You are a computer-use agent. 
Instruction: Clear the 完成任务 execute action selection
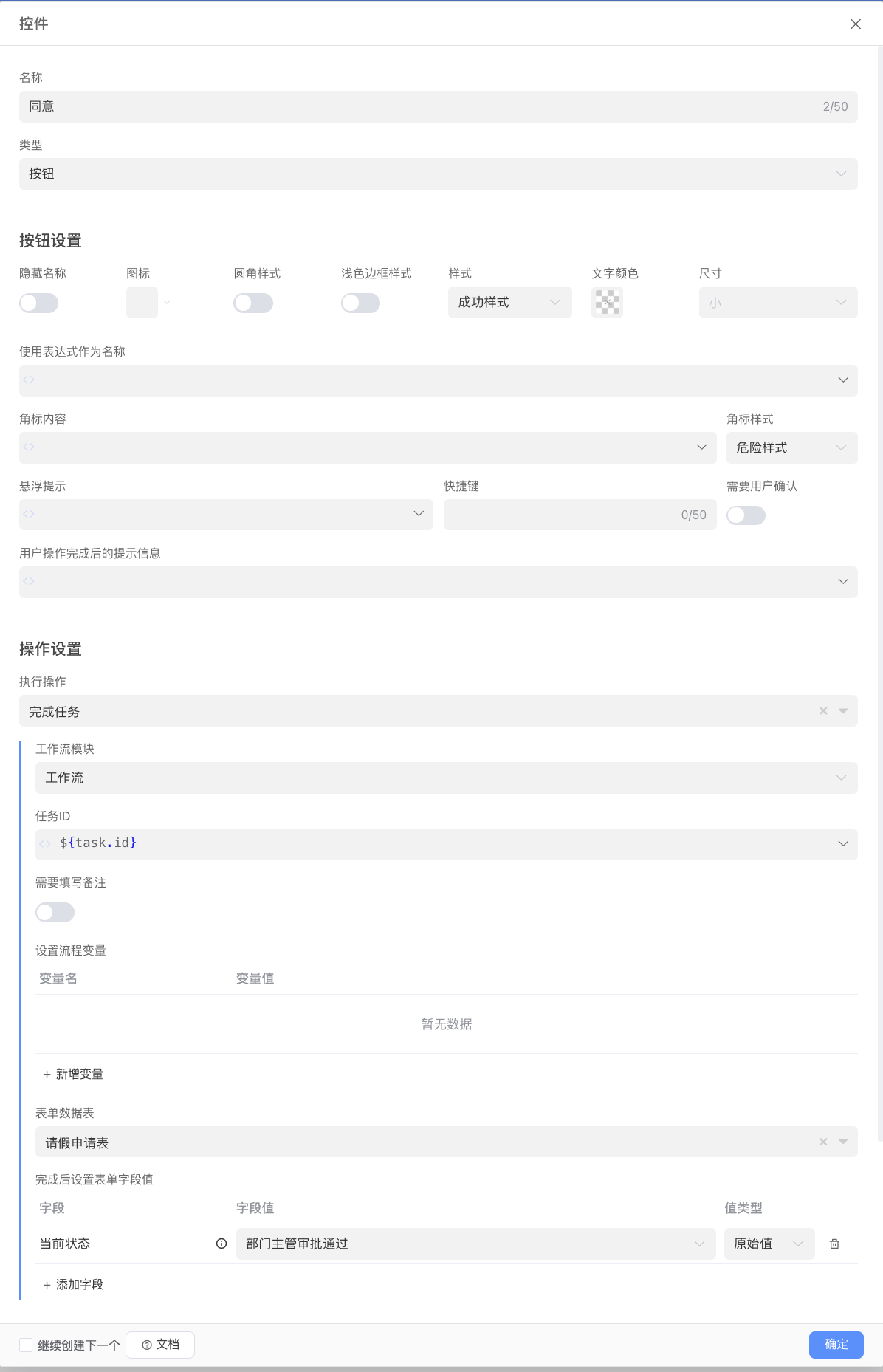tap(823, 710)
